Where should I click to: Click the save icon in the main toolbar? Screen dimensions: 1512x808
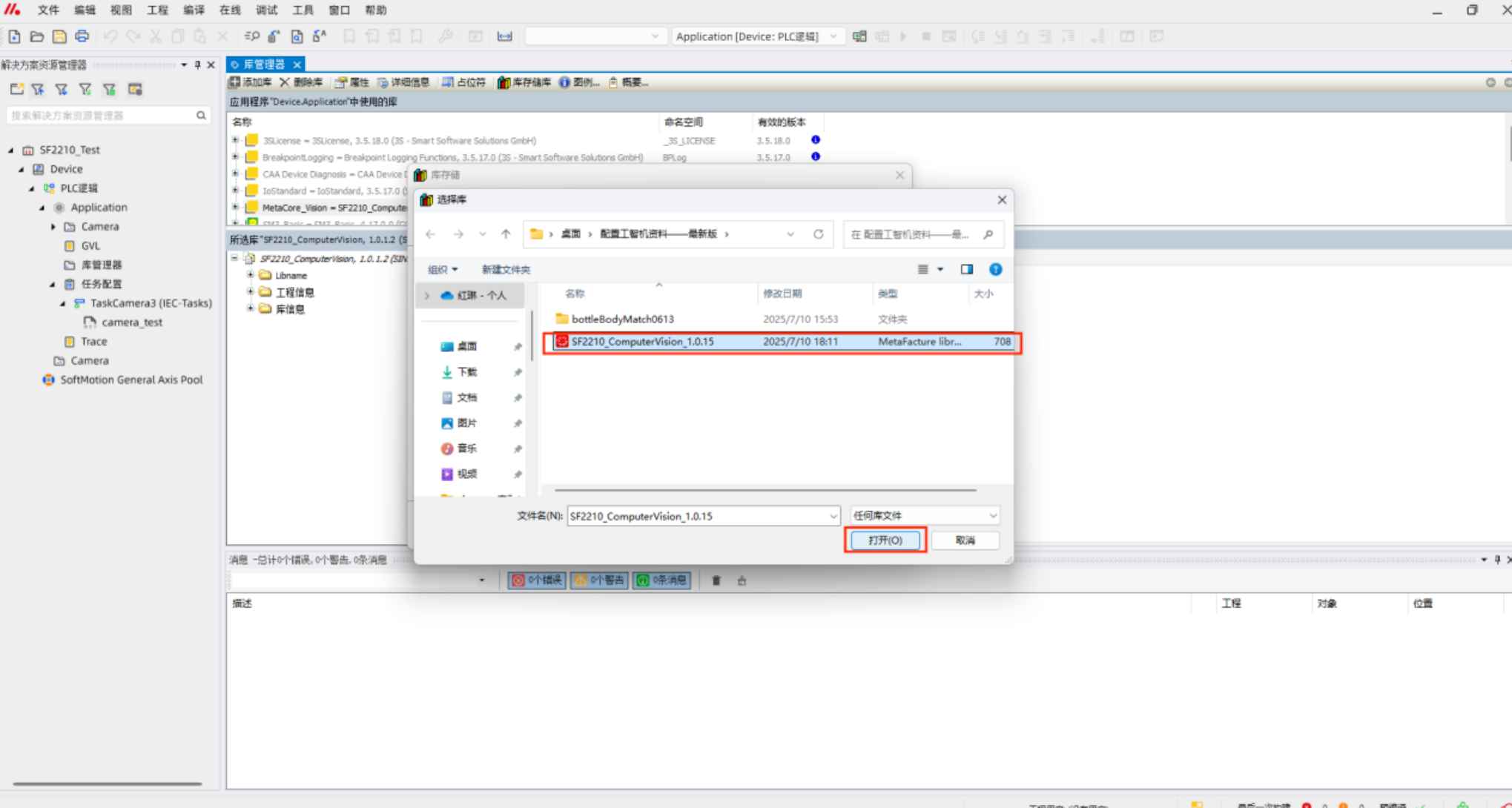(x=59, y=36)
